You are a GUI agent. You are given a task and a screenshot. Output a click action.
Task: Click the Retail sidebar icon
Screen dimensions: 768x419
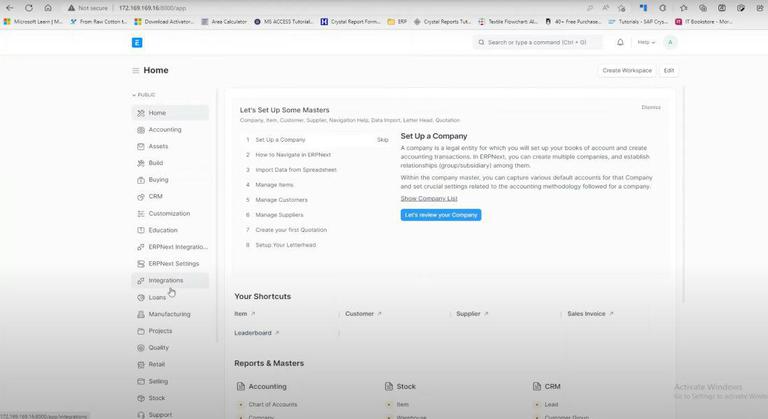(141, 365)
